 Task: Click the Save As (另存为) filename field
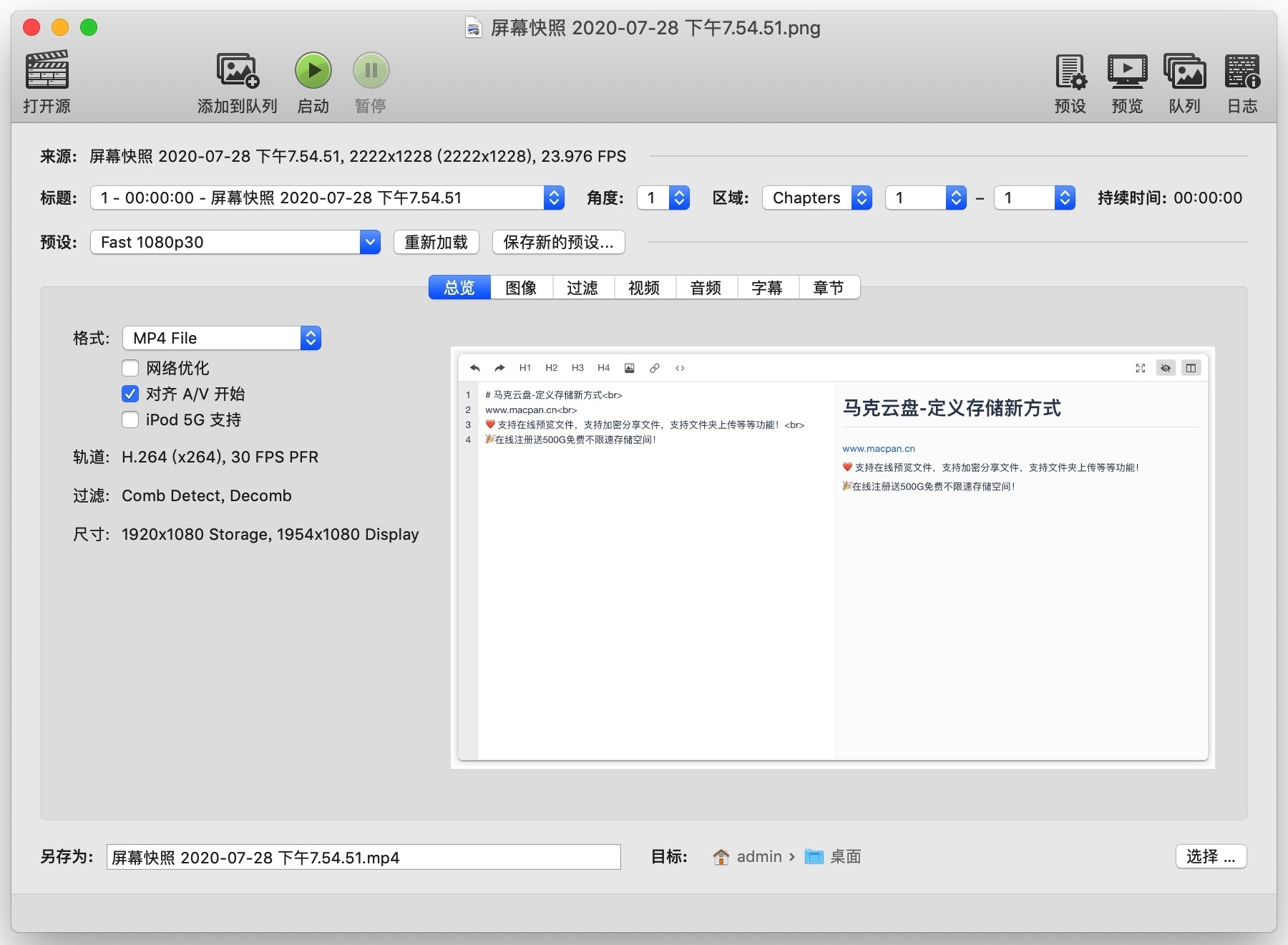pyautogui.click(x=364, y=857)
